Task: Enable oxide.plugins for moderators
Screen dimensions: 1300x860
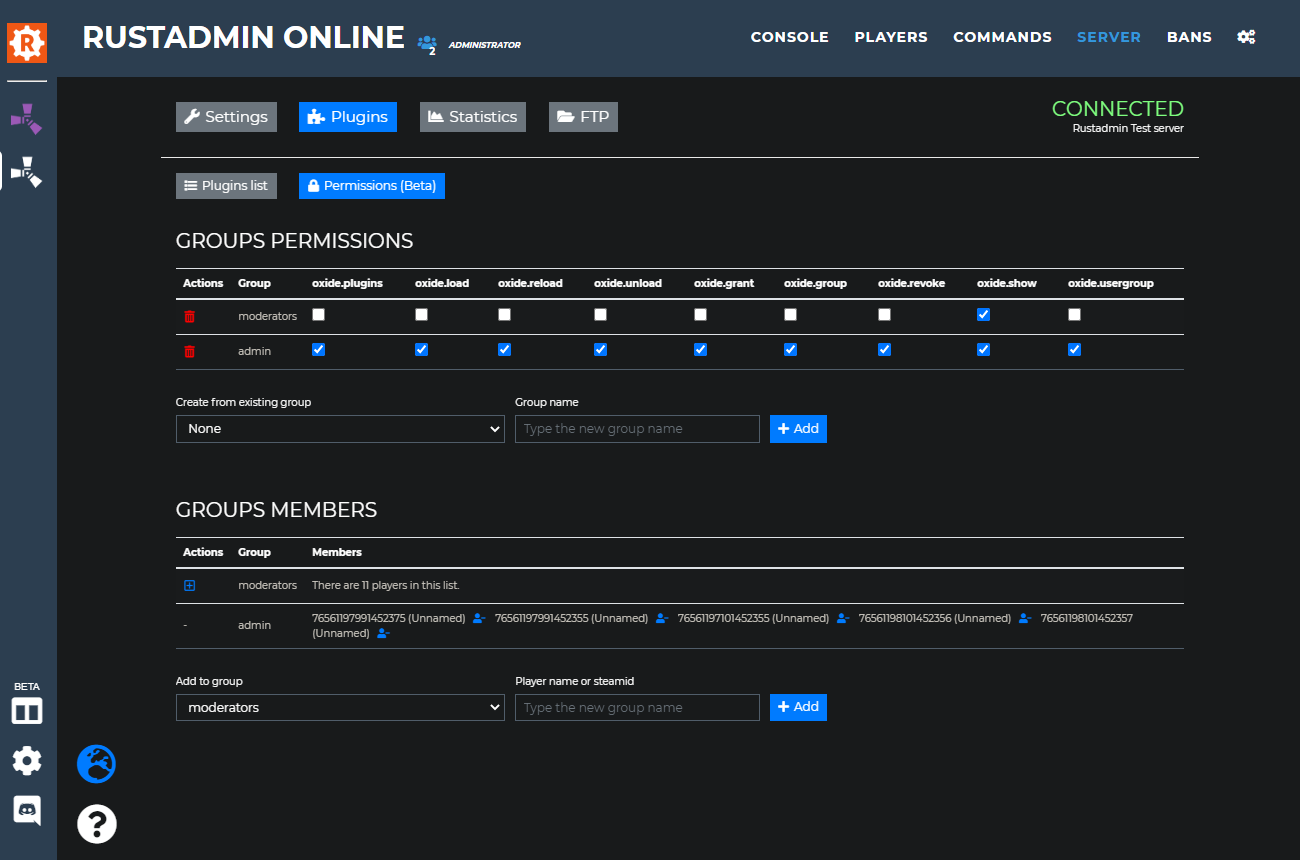Action: (x=318, y=314)
